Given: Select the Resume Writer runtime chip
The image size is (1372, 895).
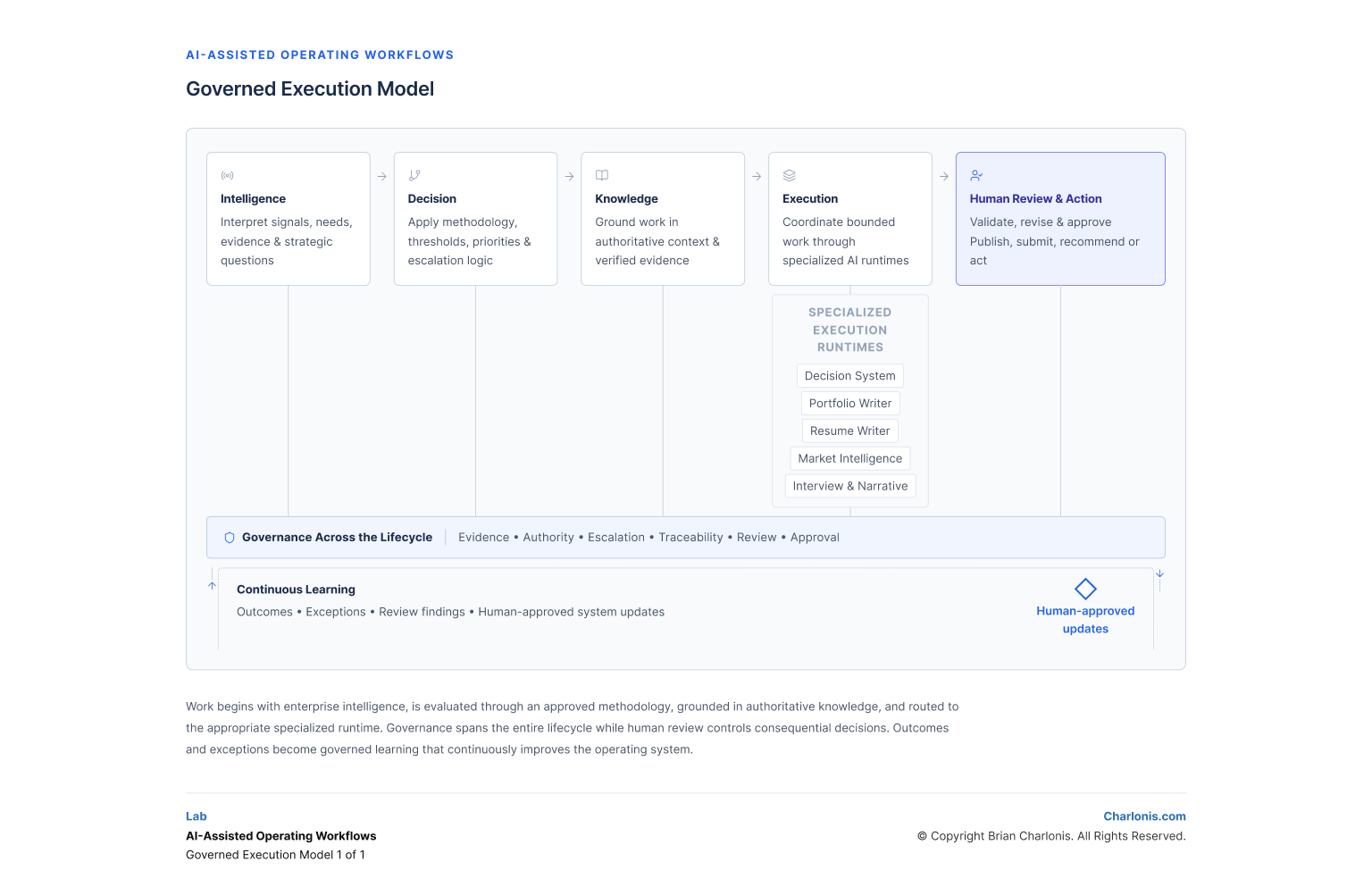Looking at the screenshot, I should coord(850,431).
